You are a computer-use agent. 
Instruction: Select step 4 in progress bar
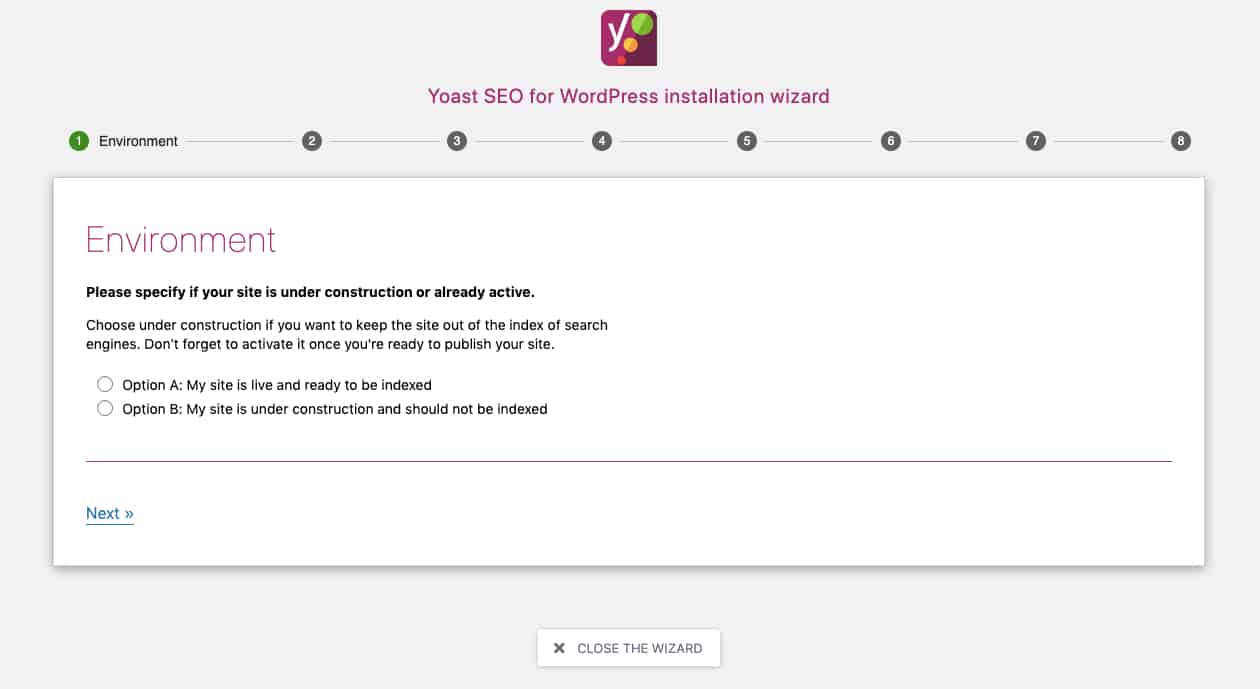(601, 141)
